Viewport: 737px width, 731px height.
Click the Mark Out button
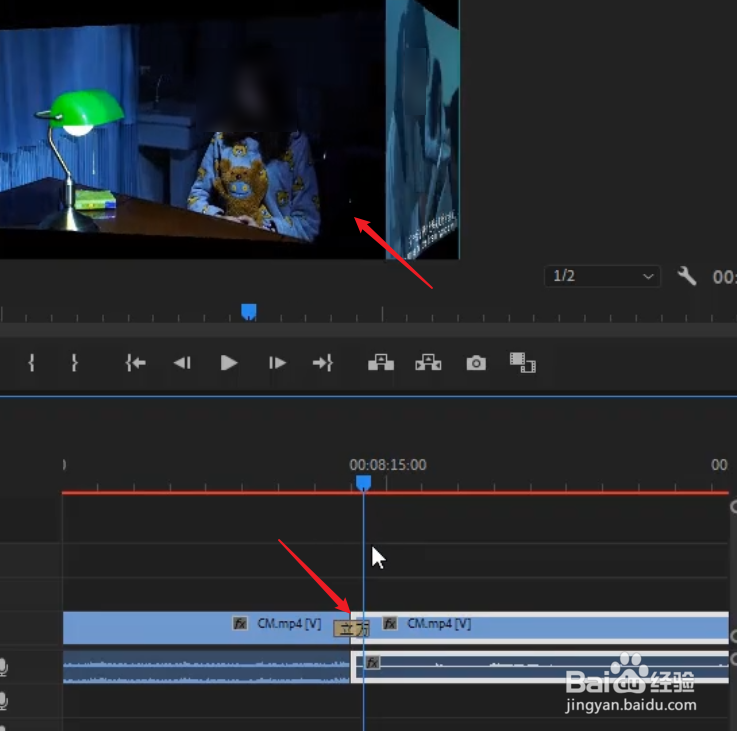pos(74,363)
